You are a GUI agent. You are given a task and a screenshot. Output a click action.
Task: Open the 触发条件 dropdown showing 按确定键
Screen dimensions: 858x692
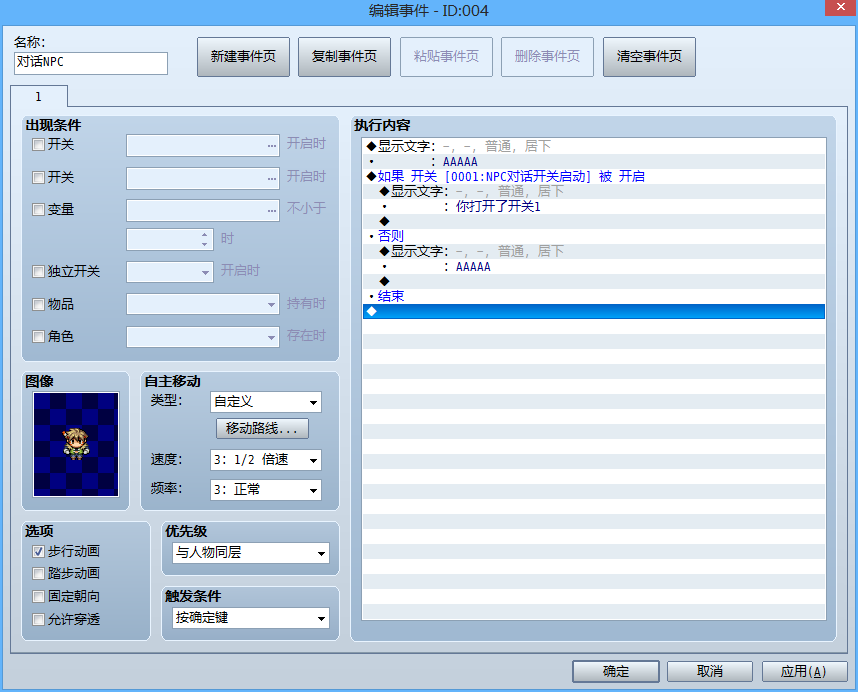point(251,618)
